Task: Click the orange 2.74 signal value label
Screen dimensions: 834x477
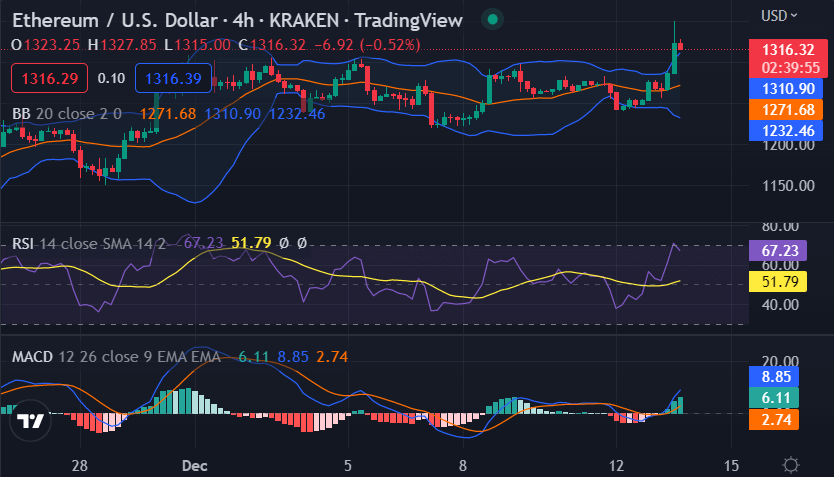Action: (x=774, y=420)
